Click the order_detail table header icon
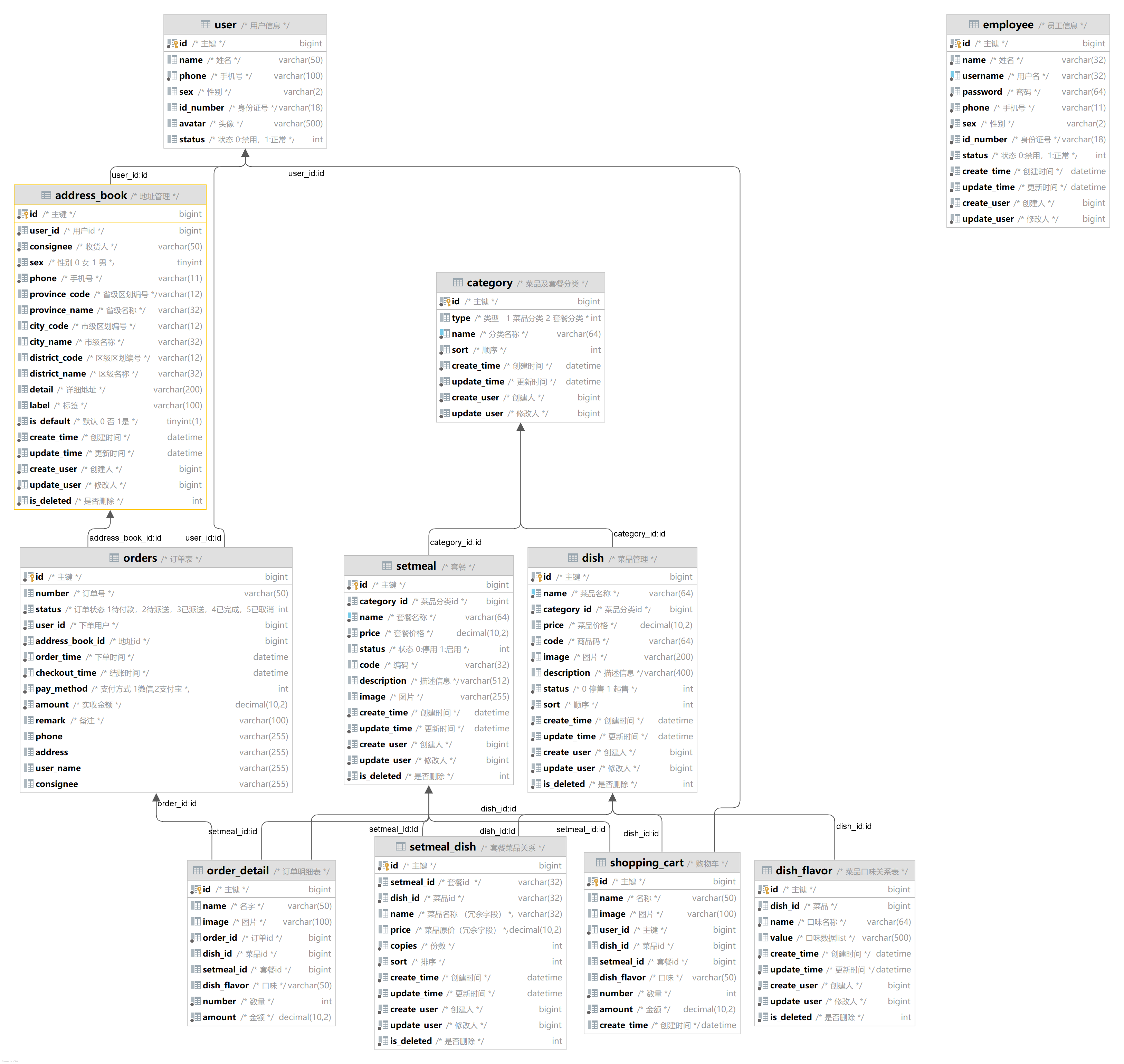Image resolution: width=1124 pixels, height=1064 pixels. [x=198, y=870]
